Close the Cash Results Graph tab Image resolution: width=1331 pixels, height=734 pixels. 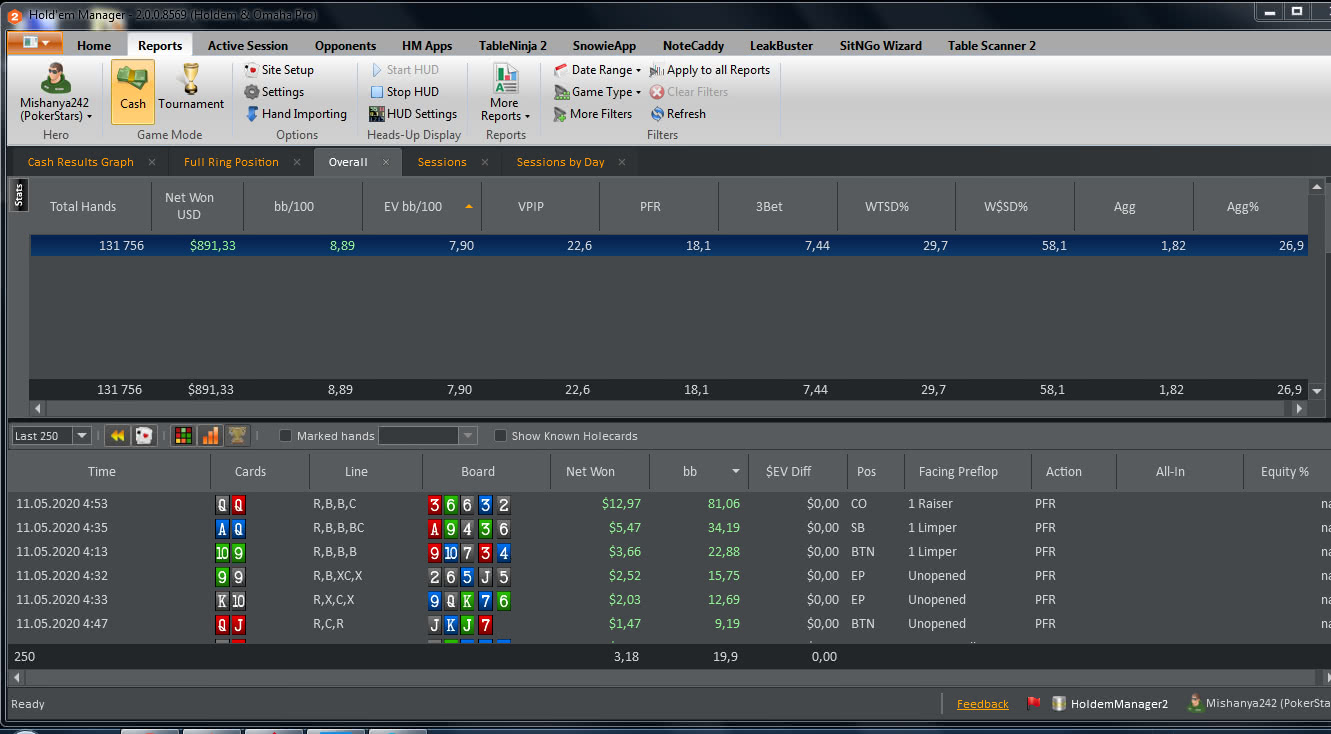point(152,162)
